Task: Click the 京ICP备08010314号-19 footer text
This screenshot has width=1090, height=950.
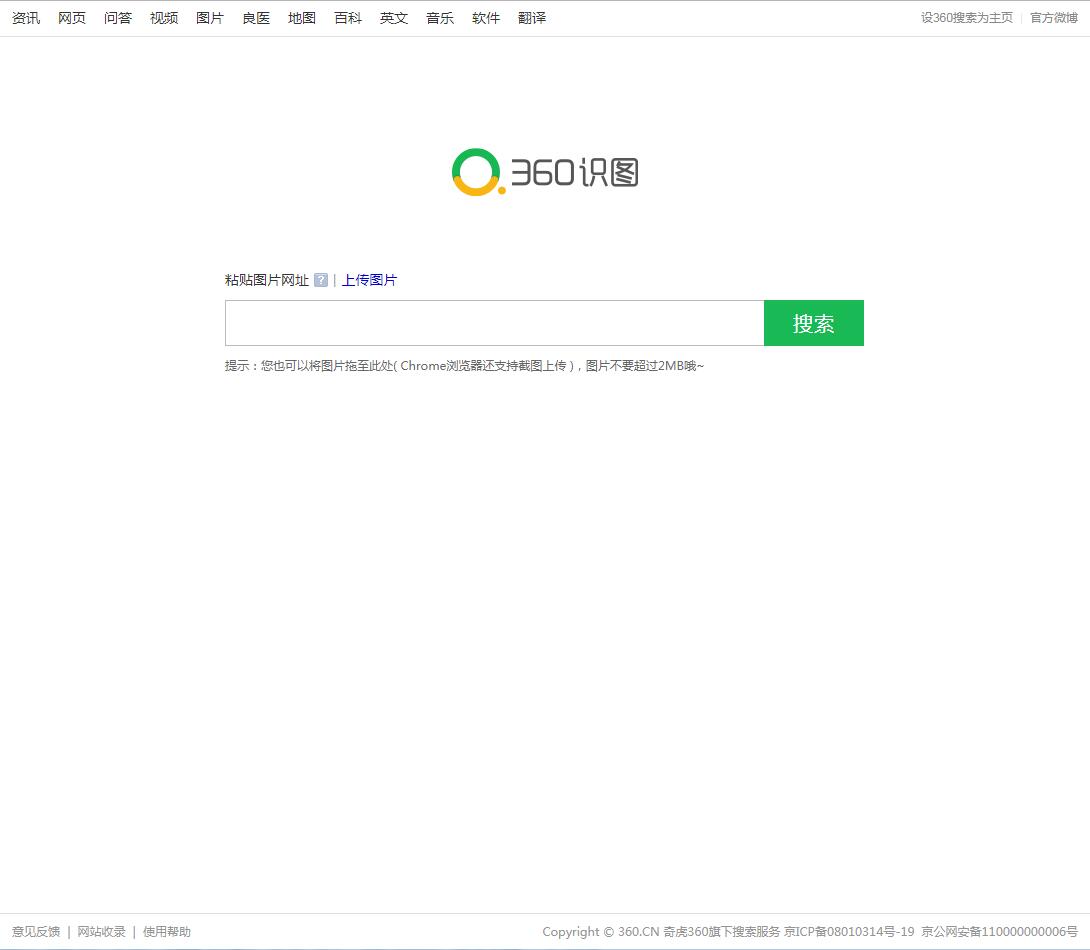Action: point(849,932)
